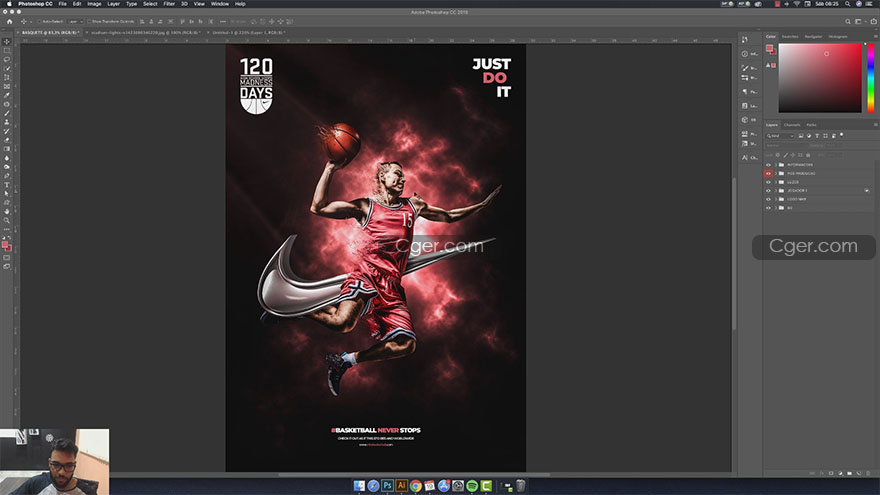880x495 pixels.
Task: Select the History Brush tool
Action: (x=7, y=131)
